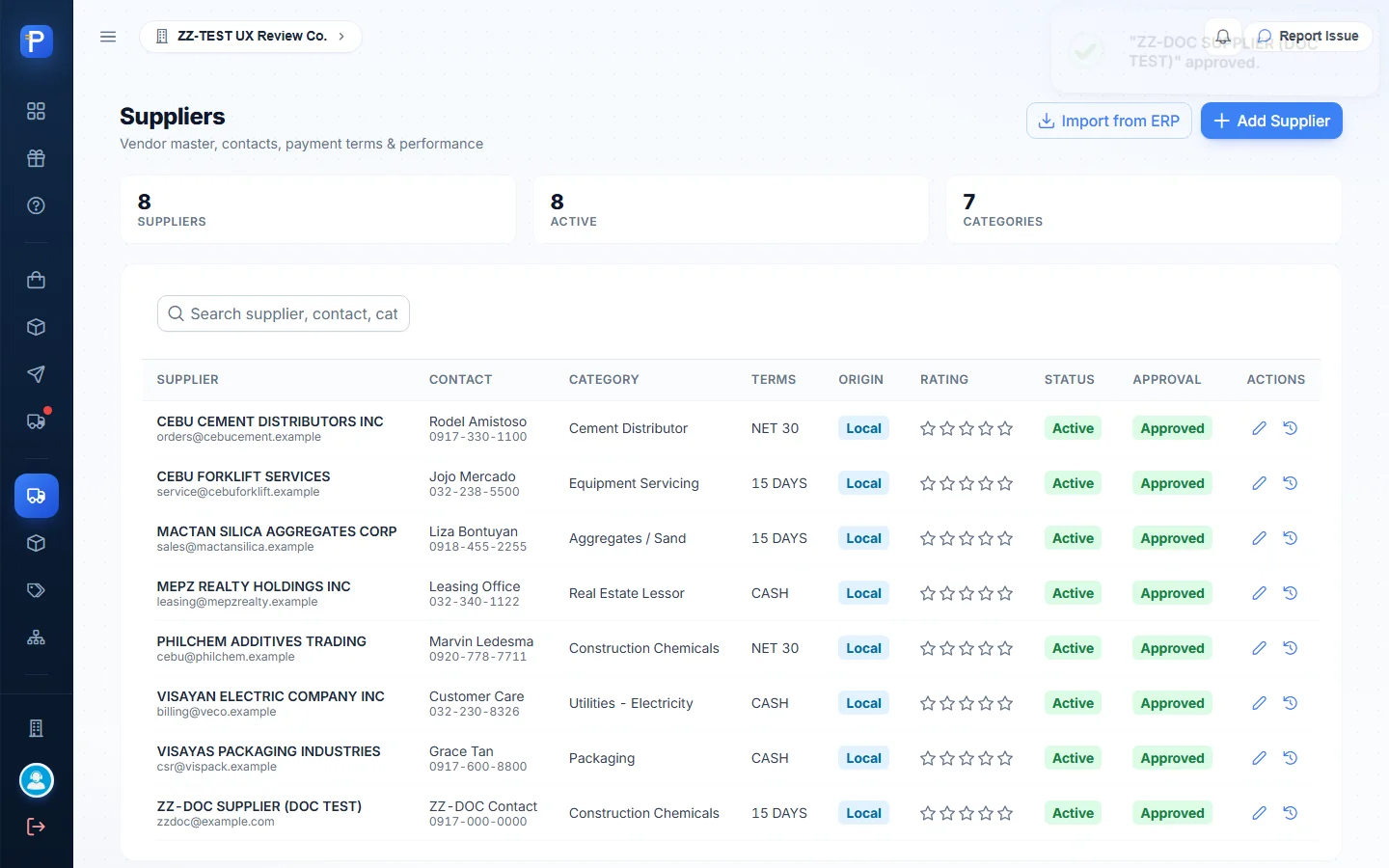Viewport: 1389px width, 868px height.
Task: Click the SUPPLIER column header
Action: point(188,380)
